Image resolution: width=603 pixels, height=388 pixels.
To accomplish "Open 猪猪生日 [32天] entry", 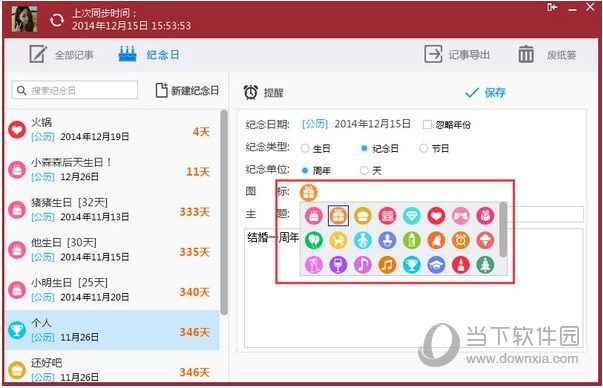I will [112, 210].
